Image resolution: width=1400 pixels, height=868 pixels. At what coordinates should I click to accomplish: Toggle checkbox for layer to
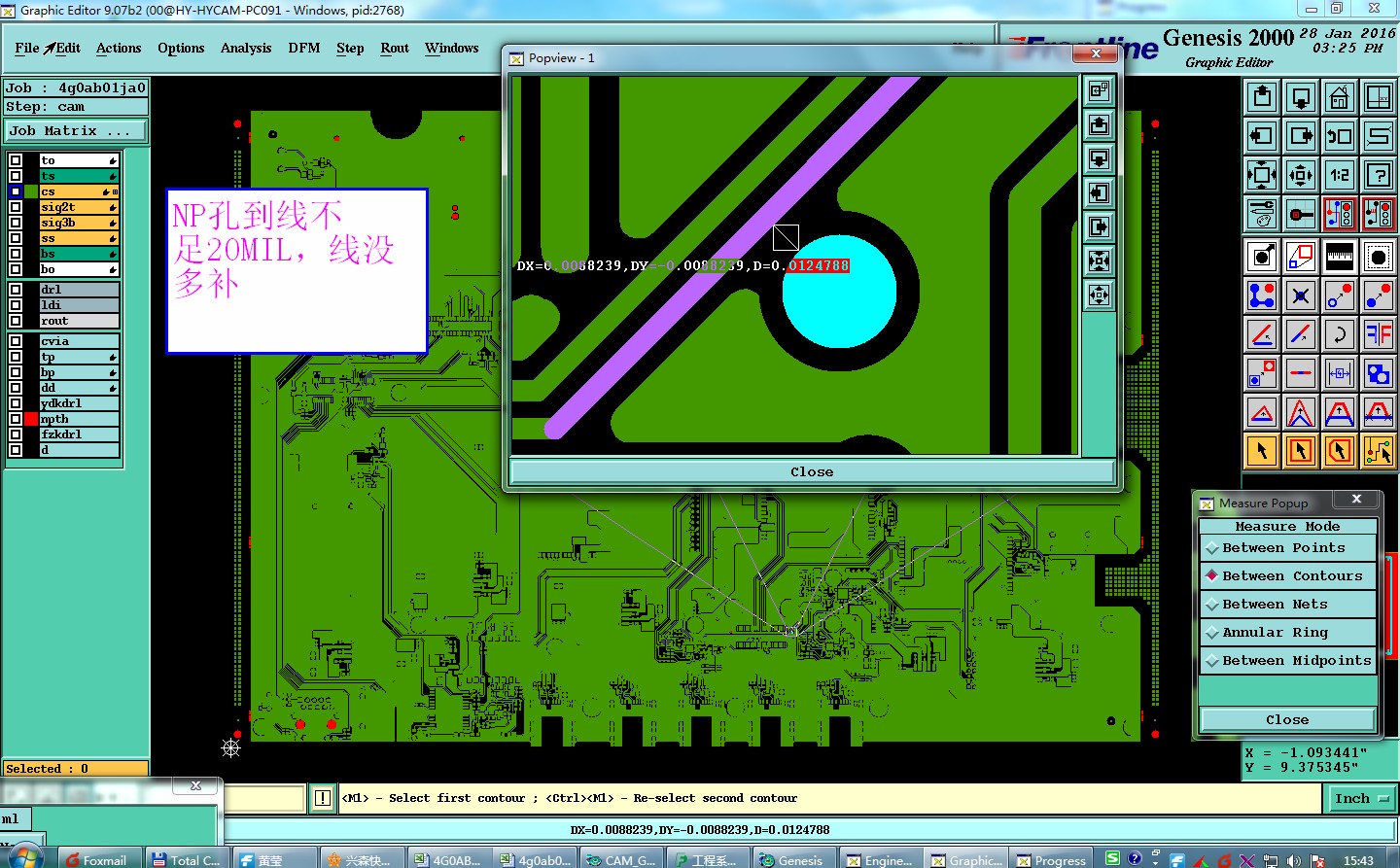[16, 160]
